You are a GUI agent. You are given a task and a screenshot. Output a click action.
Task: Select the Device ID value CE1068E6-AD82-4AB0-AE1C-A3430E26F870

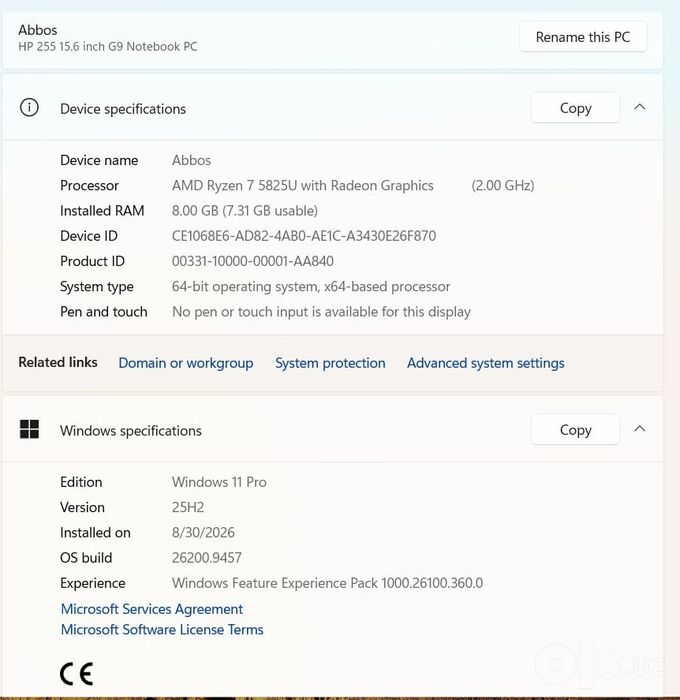304,236
